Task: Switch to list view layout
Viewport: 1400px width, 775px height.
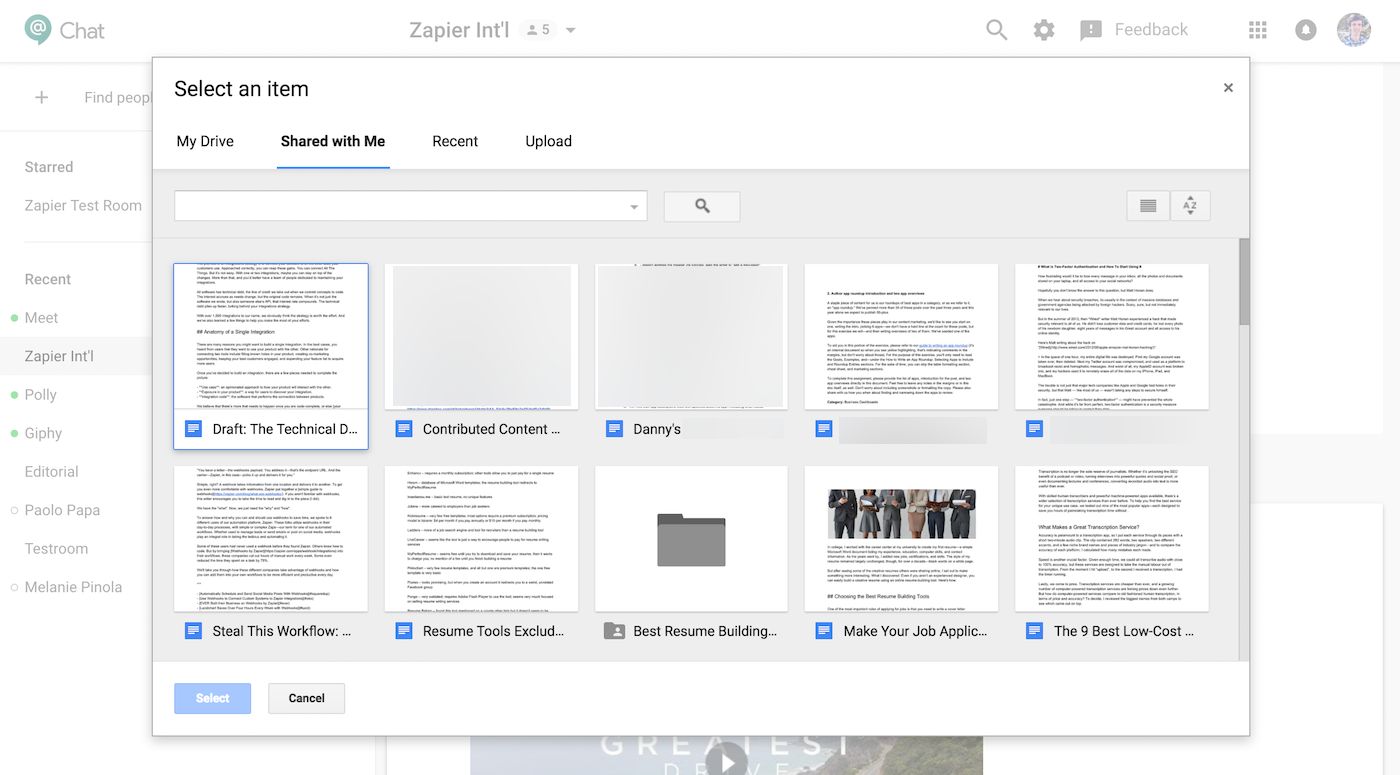Action: pyautogui.click(x=1148, y=206)
